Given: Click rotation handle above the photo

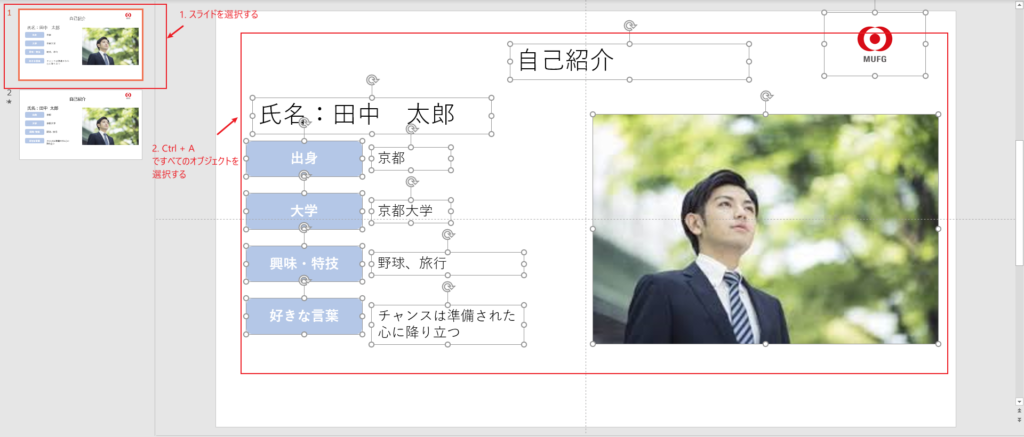Looking at the screenshot, I should coord(766,96).
